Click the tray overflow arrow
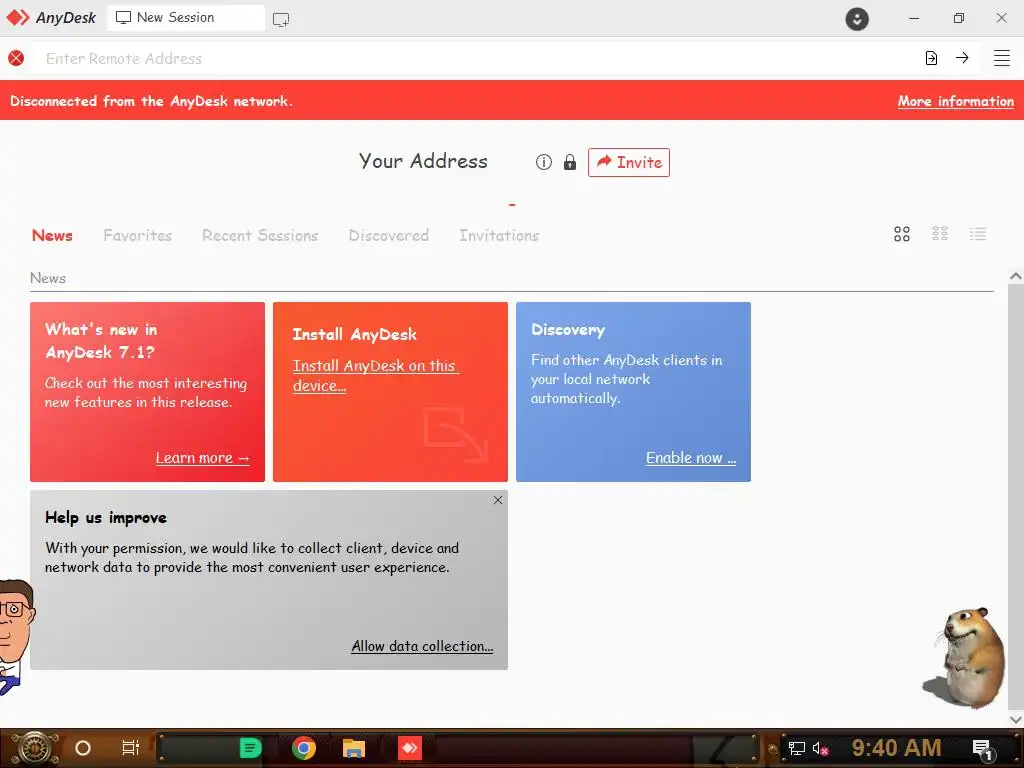The width and height of the screenshot is (1024, 768). (x=773, y=748)
